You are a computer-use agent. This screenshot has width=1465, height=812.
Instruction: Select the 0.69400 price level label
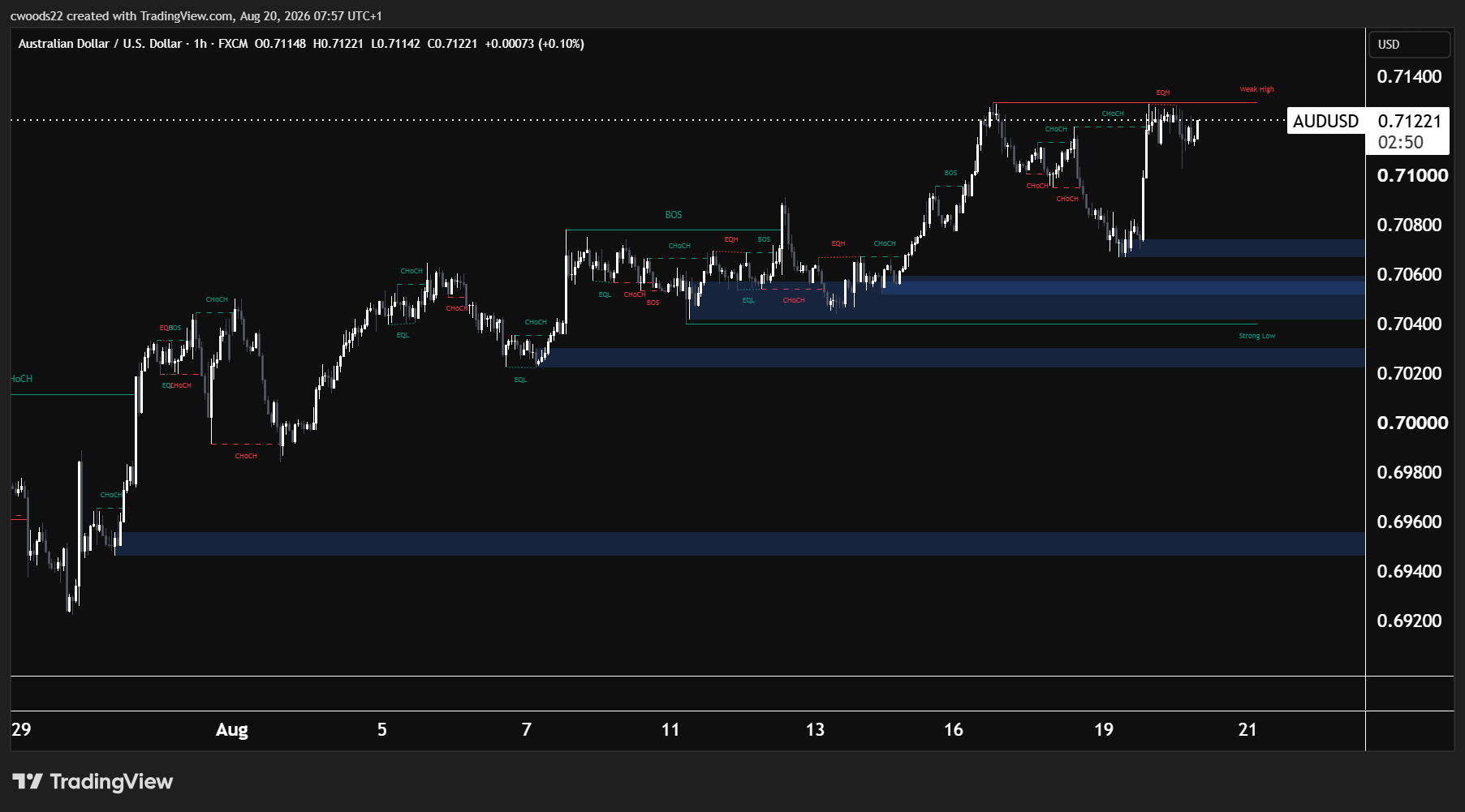1410,572
